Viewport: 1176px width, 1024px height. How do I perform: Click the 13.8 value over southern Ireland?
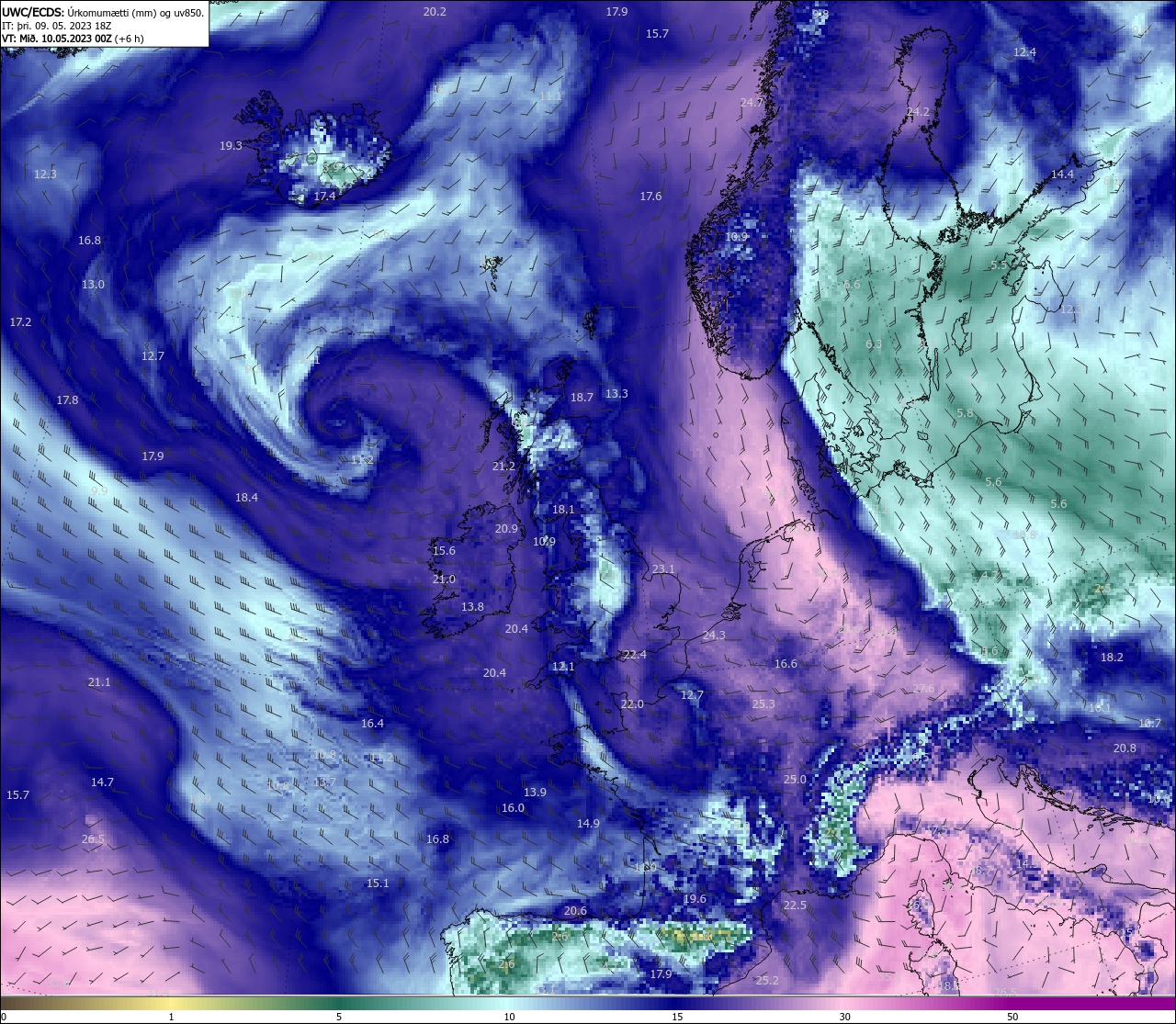tap(472, 607)
